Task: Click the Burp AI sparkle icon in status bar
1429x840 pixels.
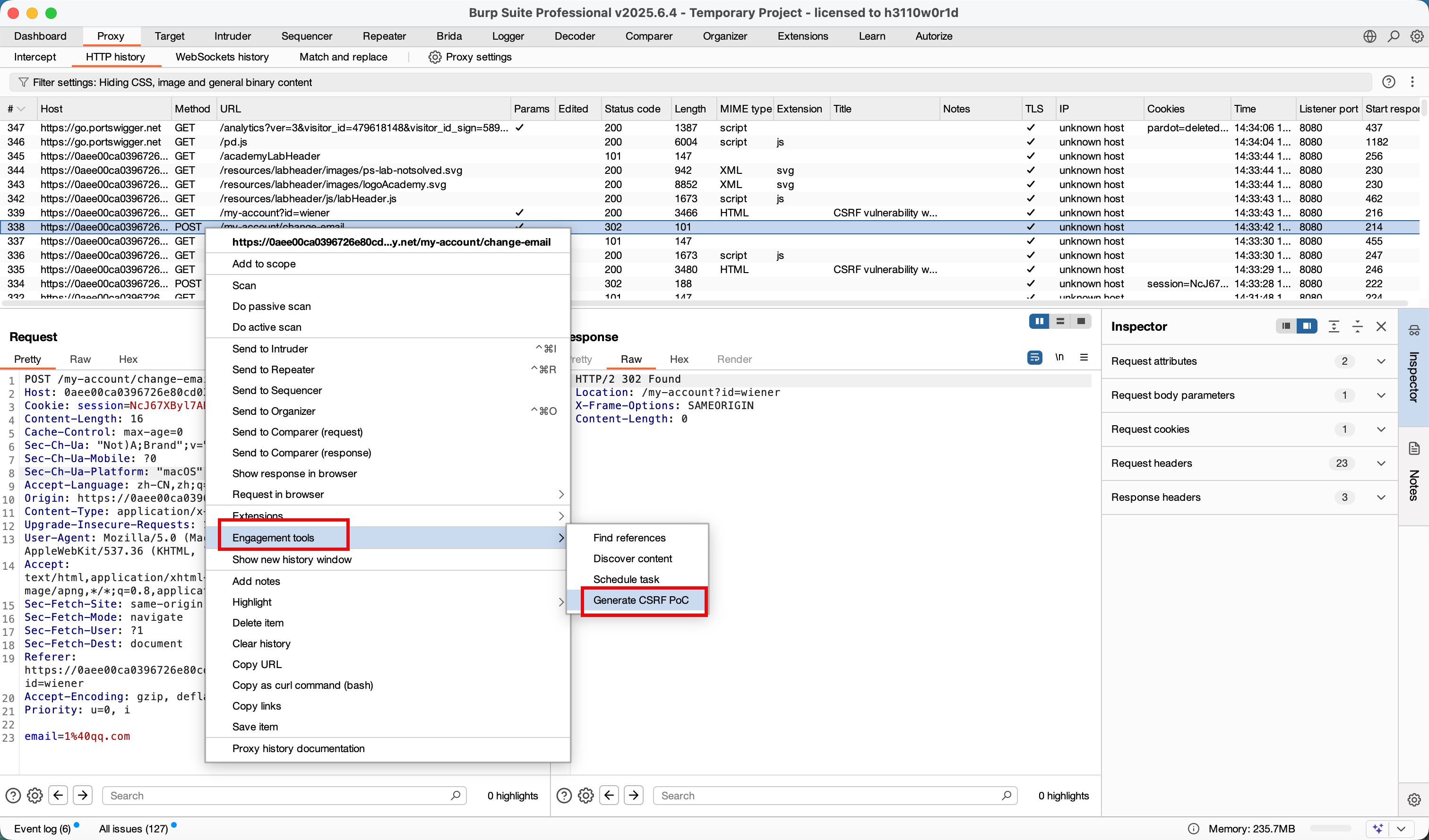Action: point(1378,828)
